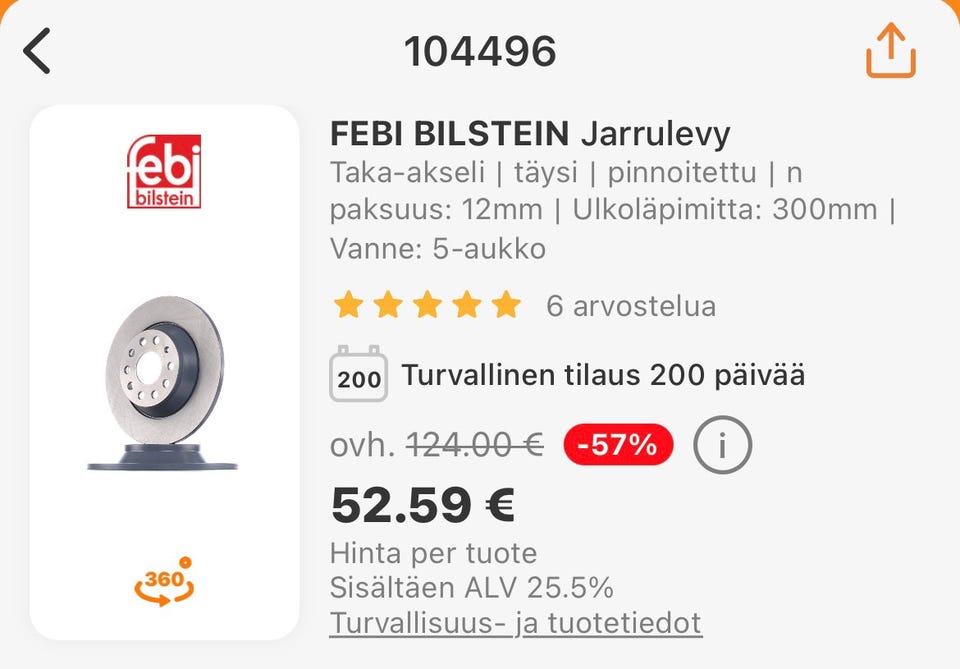Tap the 52.59 € price
Viewport: 960px width, 669px height.
coord(422,506)
